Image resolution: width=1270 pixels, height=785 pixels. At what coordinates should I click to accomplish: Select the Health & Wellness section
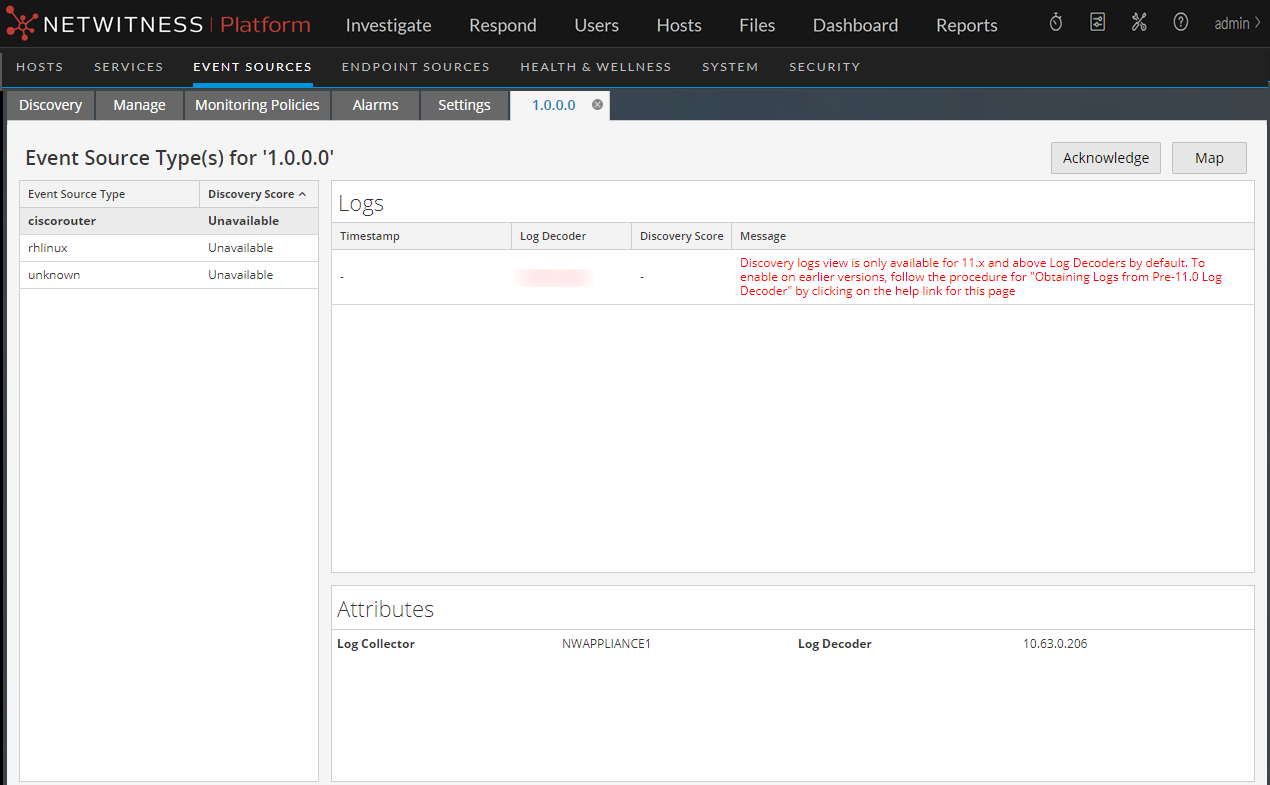click(595, 67)
